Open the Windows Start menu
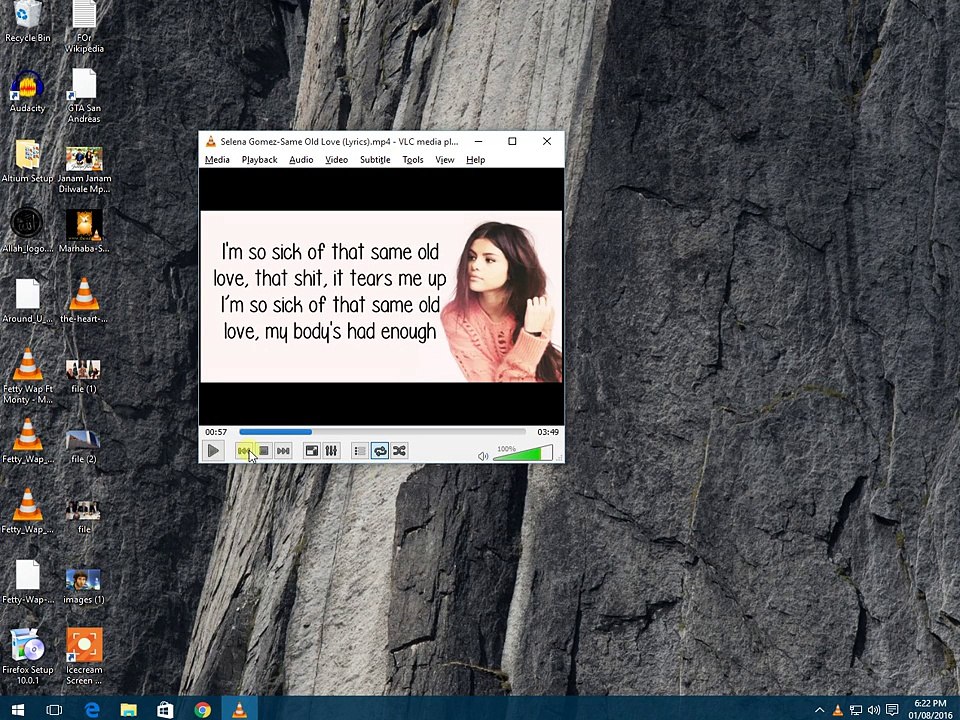Viewport: 960px width, 720px height. tap(18, 709)
